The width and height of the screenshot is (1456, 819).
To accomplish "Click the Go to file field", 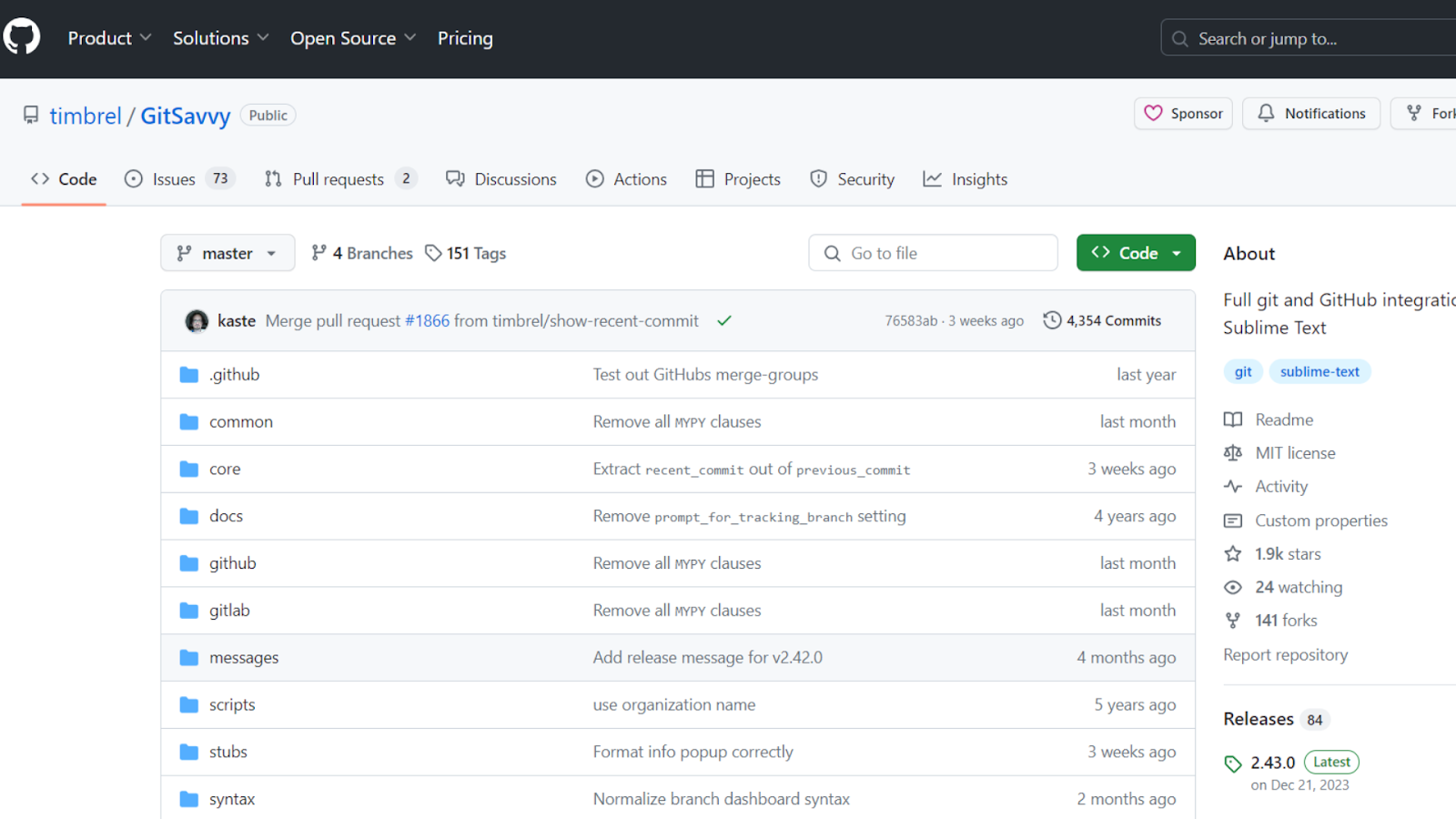I will 933,253.
